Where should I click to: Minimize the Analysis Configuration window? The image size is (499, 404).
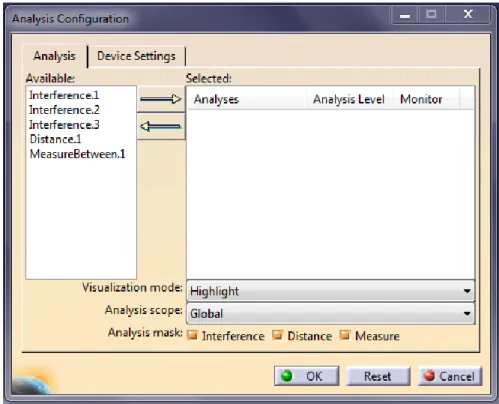(x=405, y=14)
